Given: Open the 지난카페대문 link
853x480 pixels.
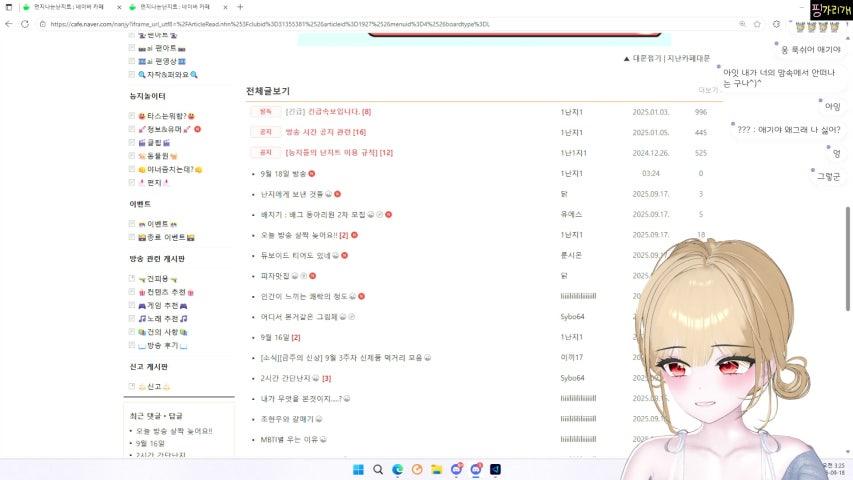Looking at the screenshot, I should (689, 58).
